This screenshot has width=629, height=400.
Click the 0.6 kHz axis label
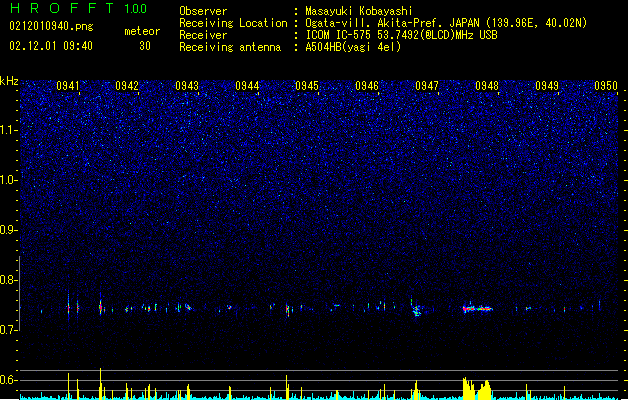tap(9, 380)
